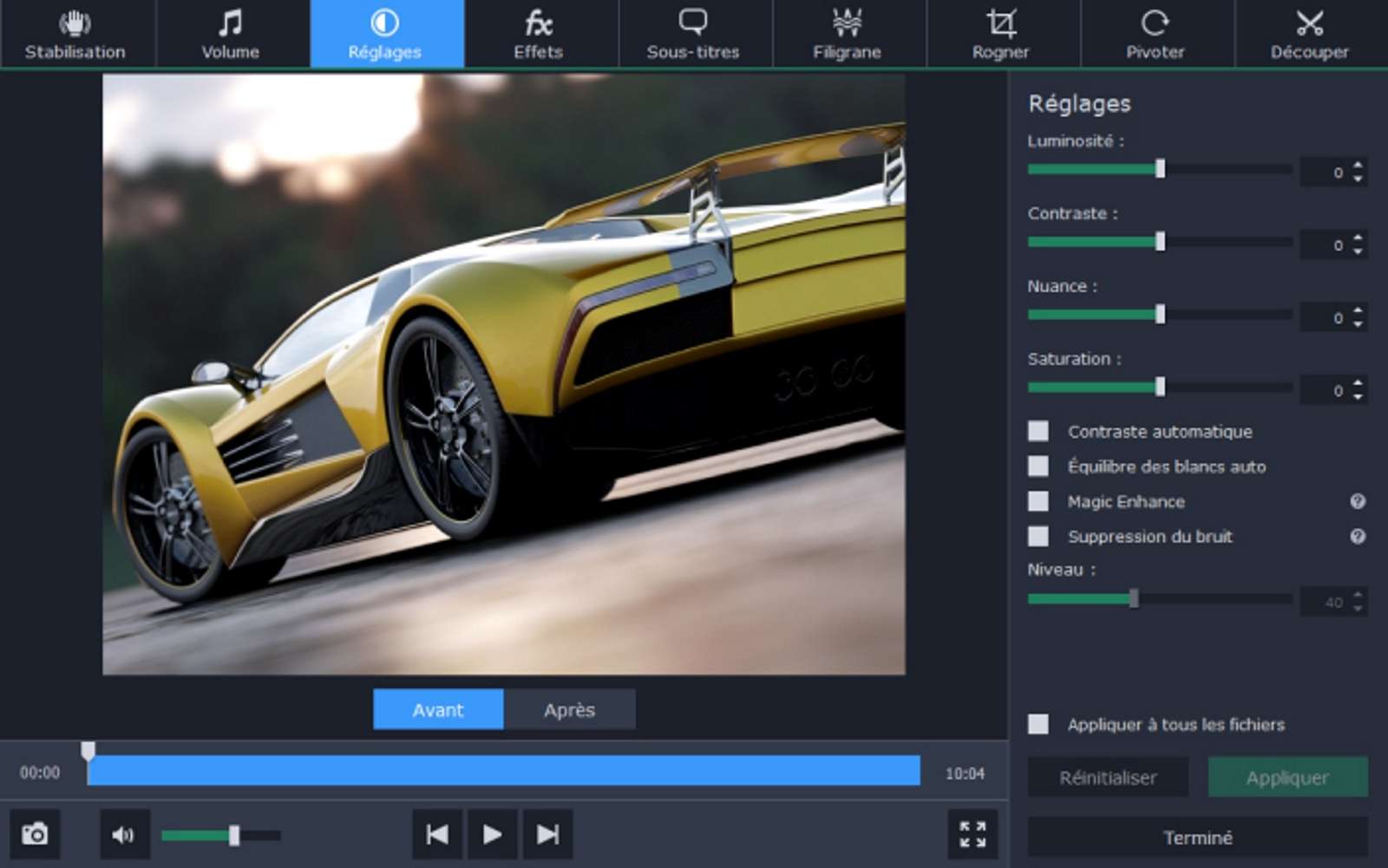Image resolution: width=1388 pixels, height=868 pixels.
Task: Select the Filigrane tool
Action: (x=848, y=35)
